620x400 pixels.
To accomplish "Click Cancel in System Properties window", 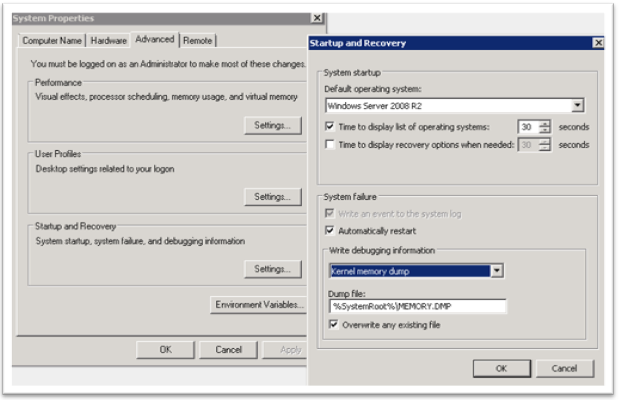I will 228,350.
